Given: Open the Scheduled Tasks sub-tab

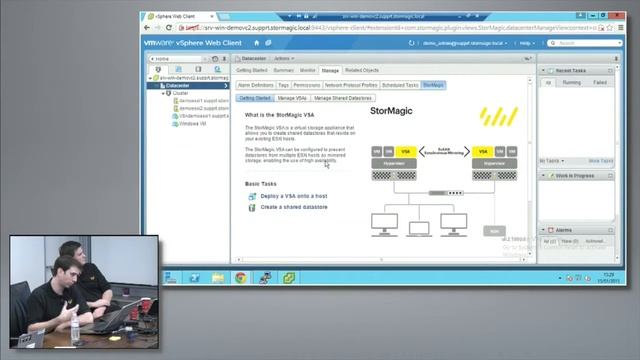Looking at the screenshot, I should [x=400, y=85].
